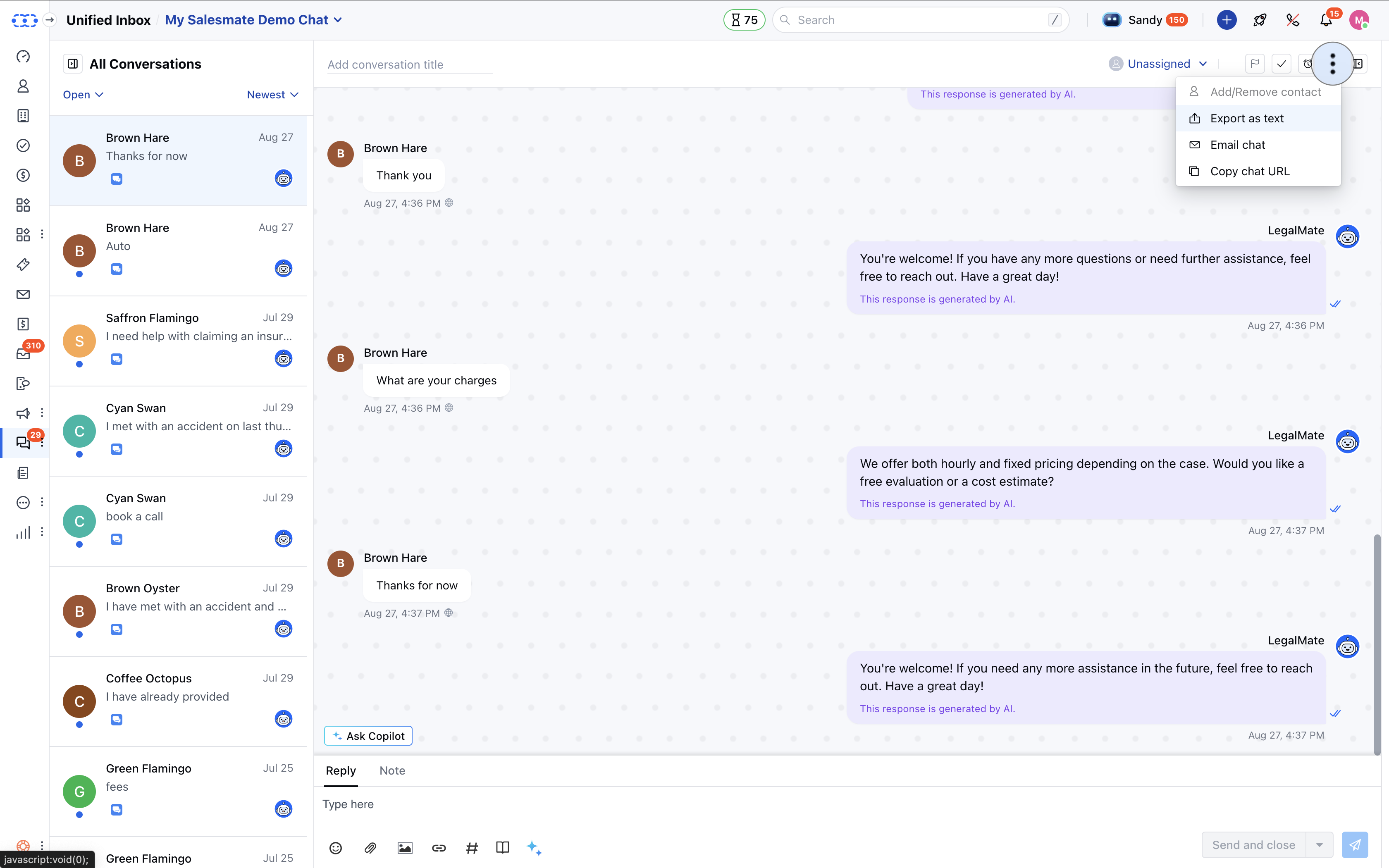Click the Ask Copilot button
1389x868 pixels.
(x=368, y=735)
